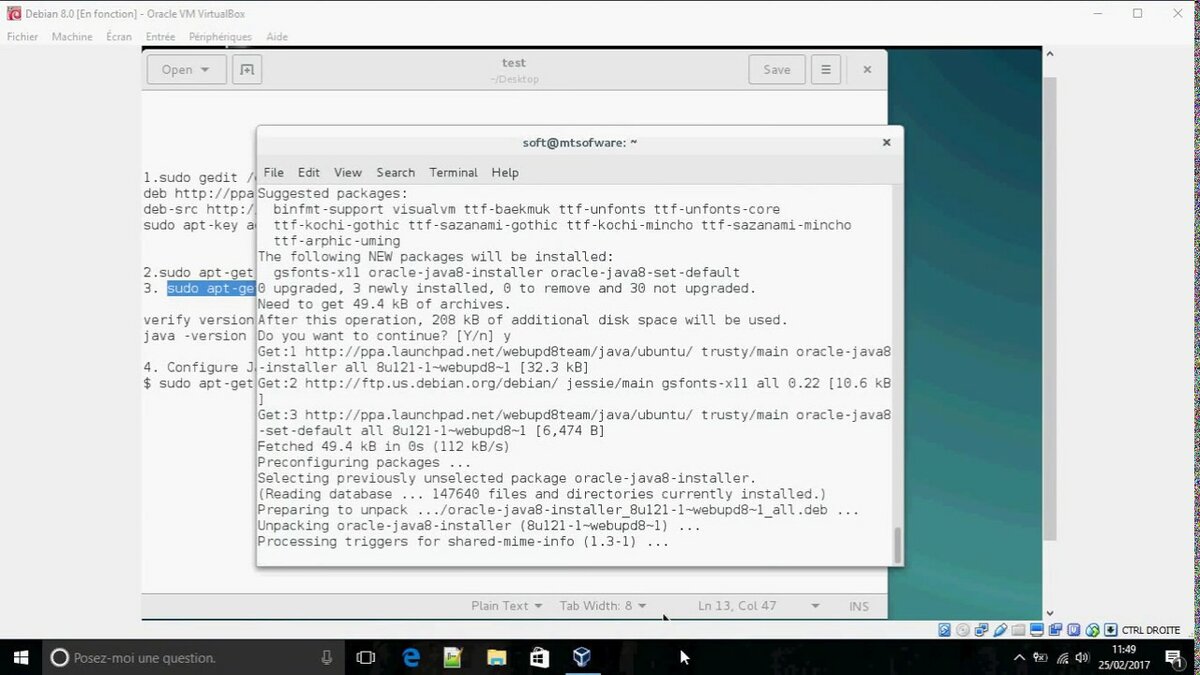This screenshot has width=1200, height=675.
Task: Open the terminal File menu
Action: pos(273,173)
